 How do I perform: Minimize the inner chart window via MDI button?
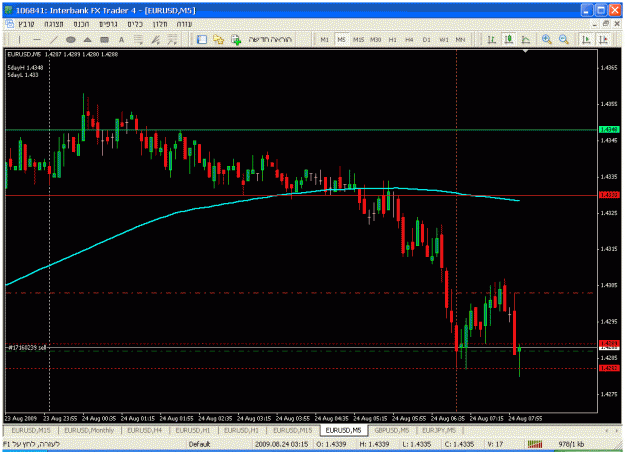tap(595, 24)
